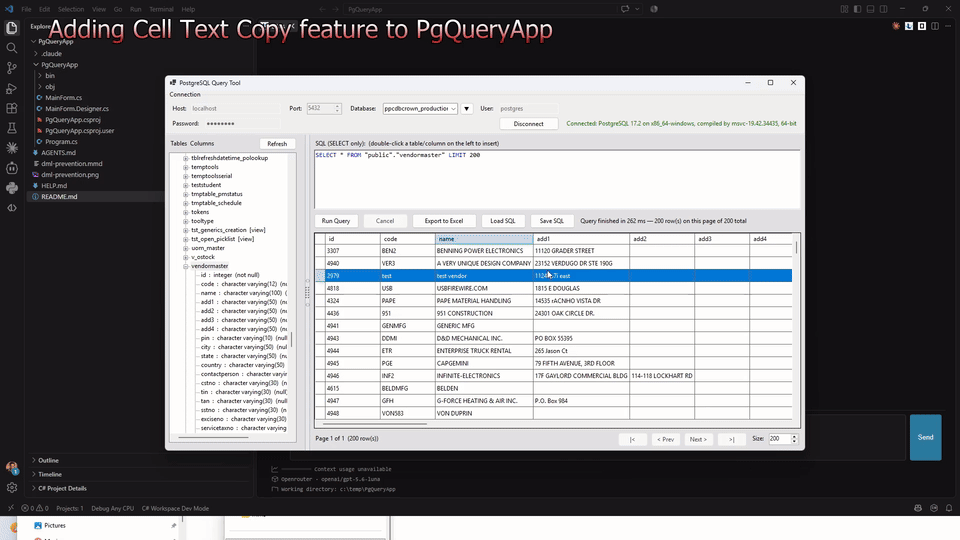
Task: Open the Terminal menu
Action: pos(161,9)
